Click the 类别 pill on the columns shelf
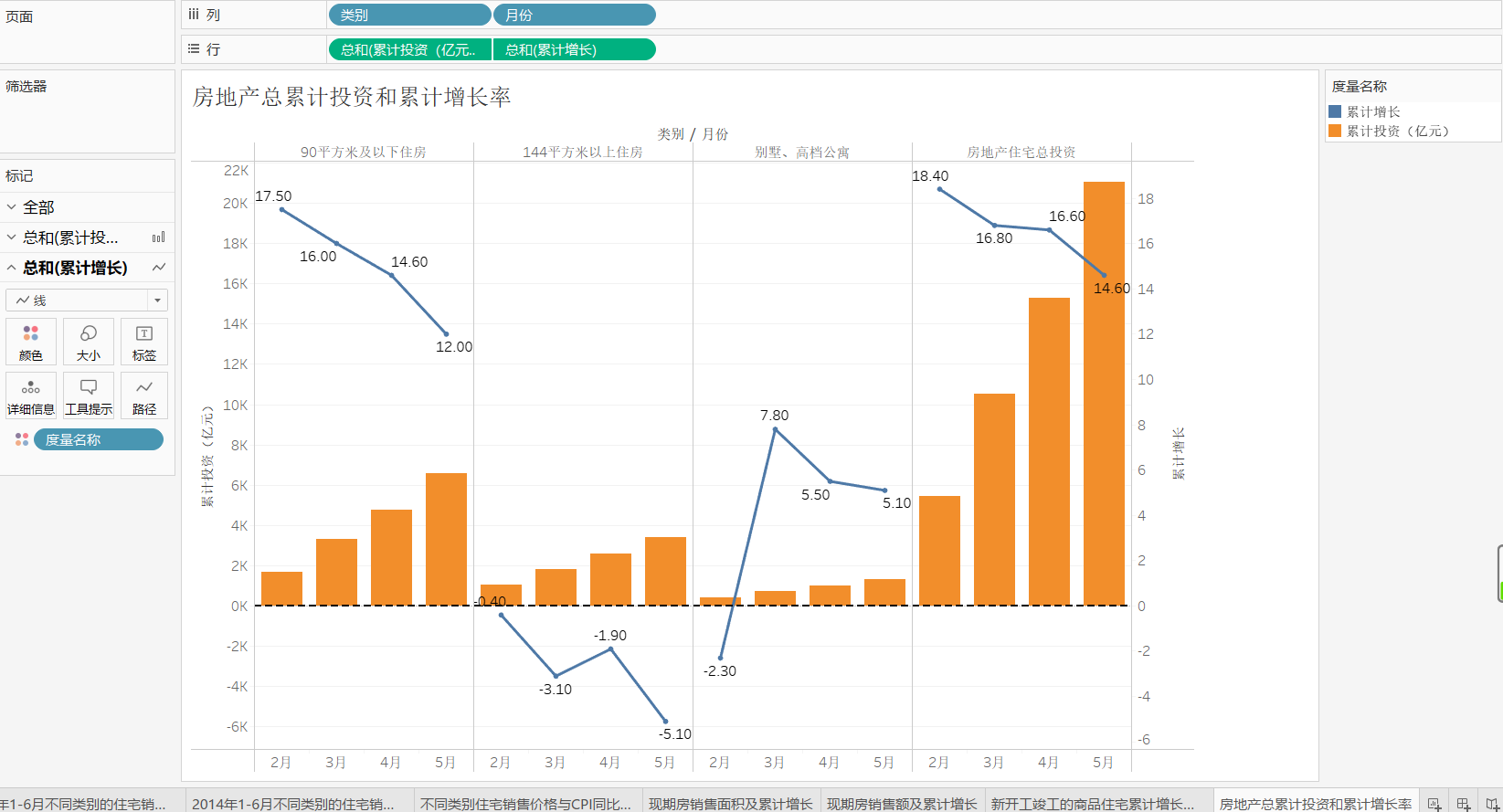The image size is (1503, 812). pyautogui.click(x=409, y=15)
